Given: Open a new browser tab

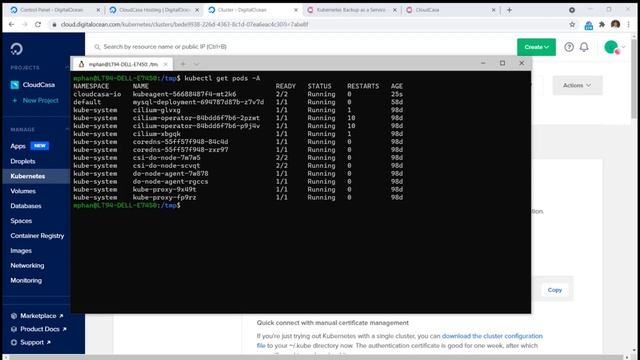Looking at the screenshot, I should pyautogui.click(x=509, y=10).
